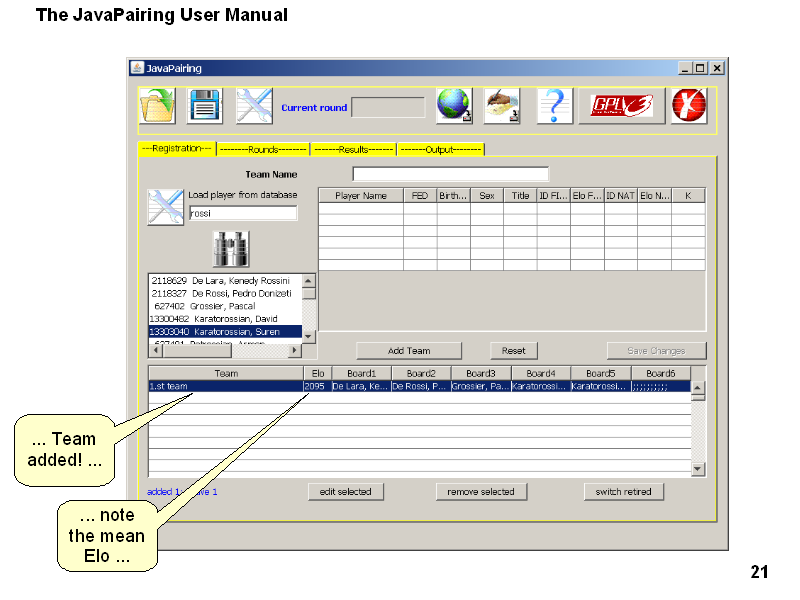This screenshot has width=800, height=600.
Task: Click the floppy disk save icon
Action: 205,106
